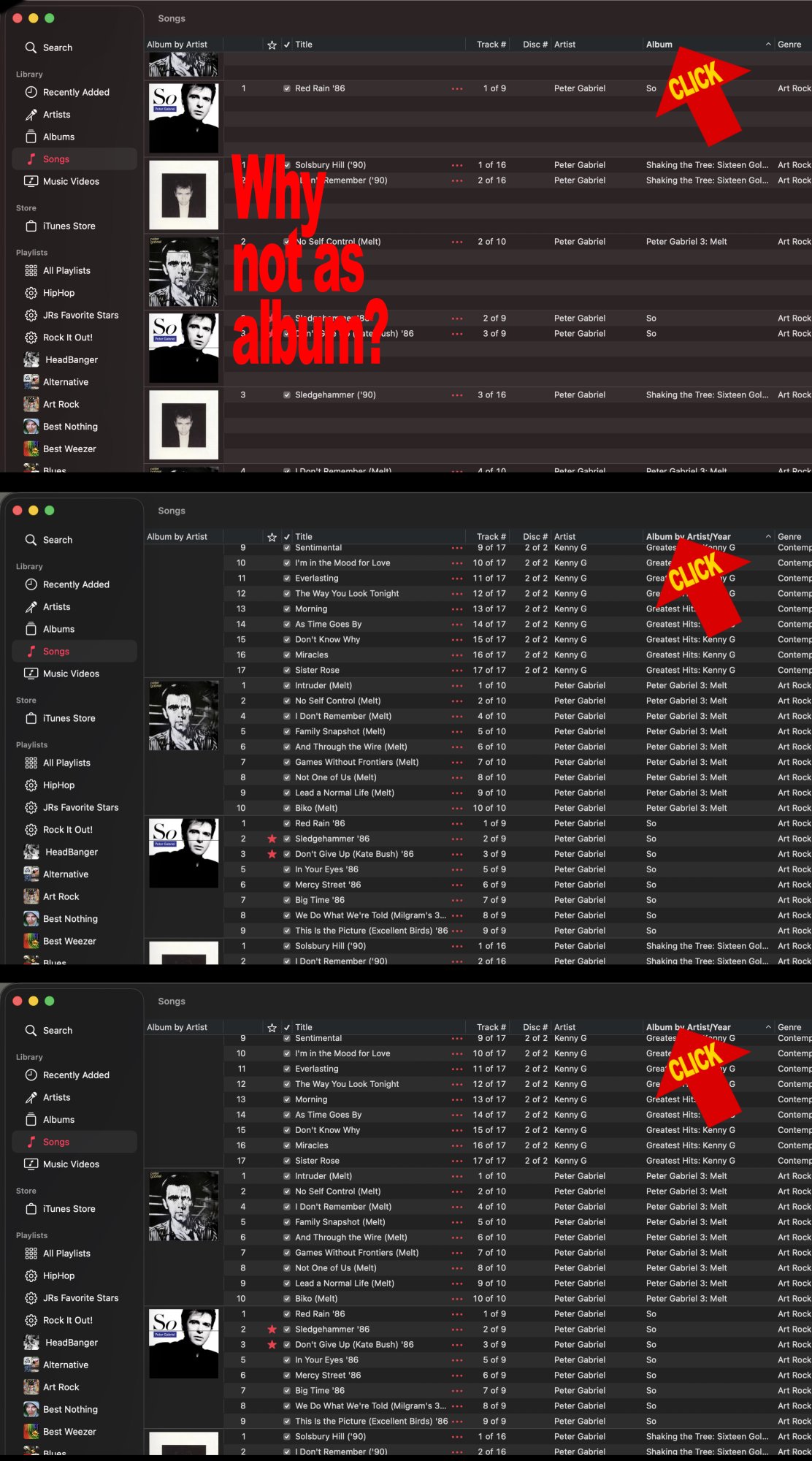Uncheck Sentimental checkbox in the middle window
812x1461 pixels.
(x=287, y=548)
